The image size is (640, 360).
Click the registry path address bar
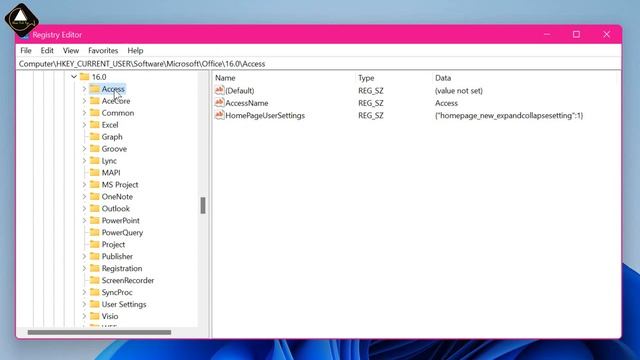pyautogui.click(x=318, y=64)
